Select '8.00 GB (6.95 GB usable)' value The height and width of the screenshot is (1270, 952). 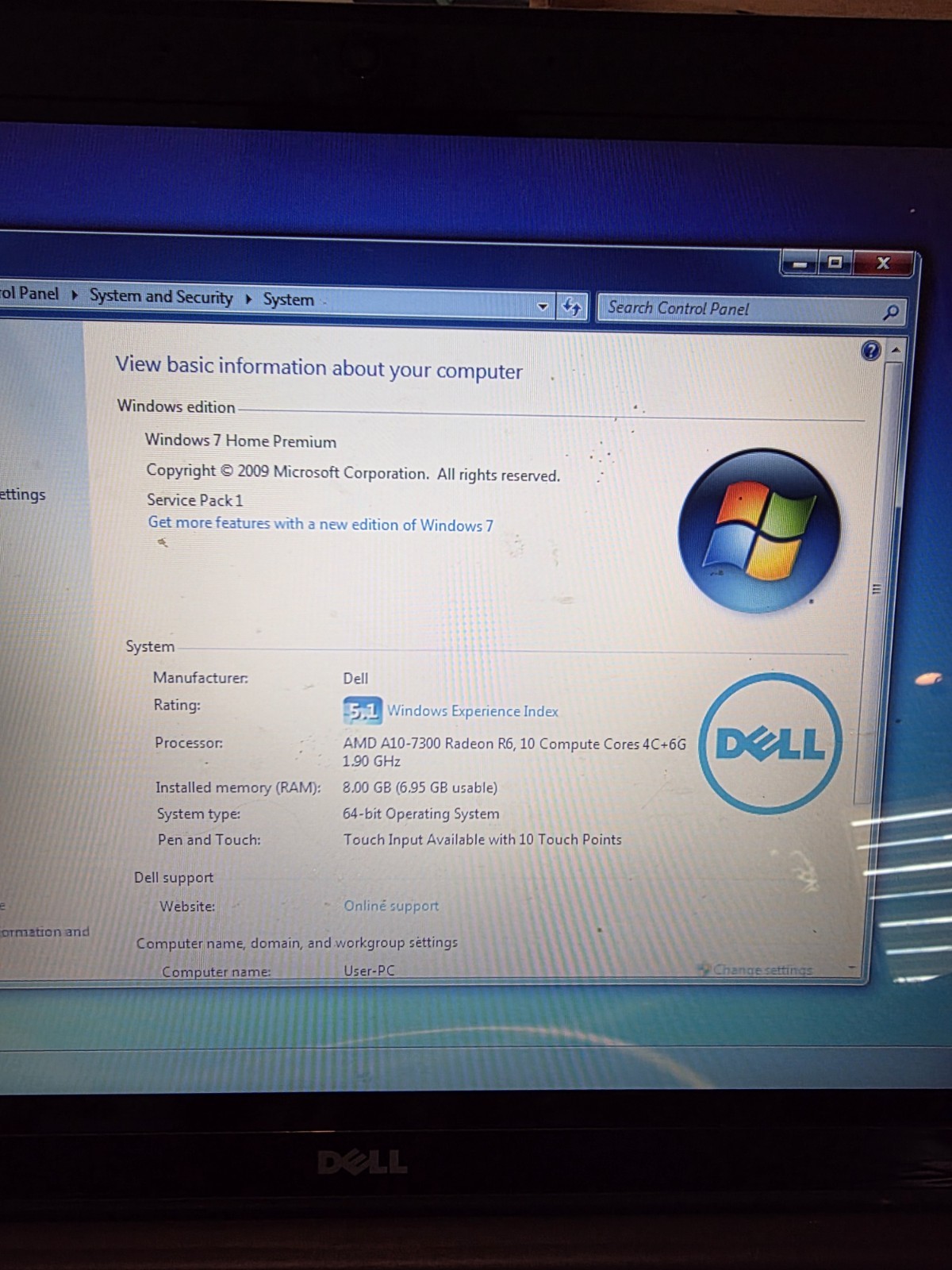420,787
